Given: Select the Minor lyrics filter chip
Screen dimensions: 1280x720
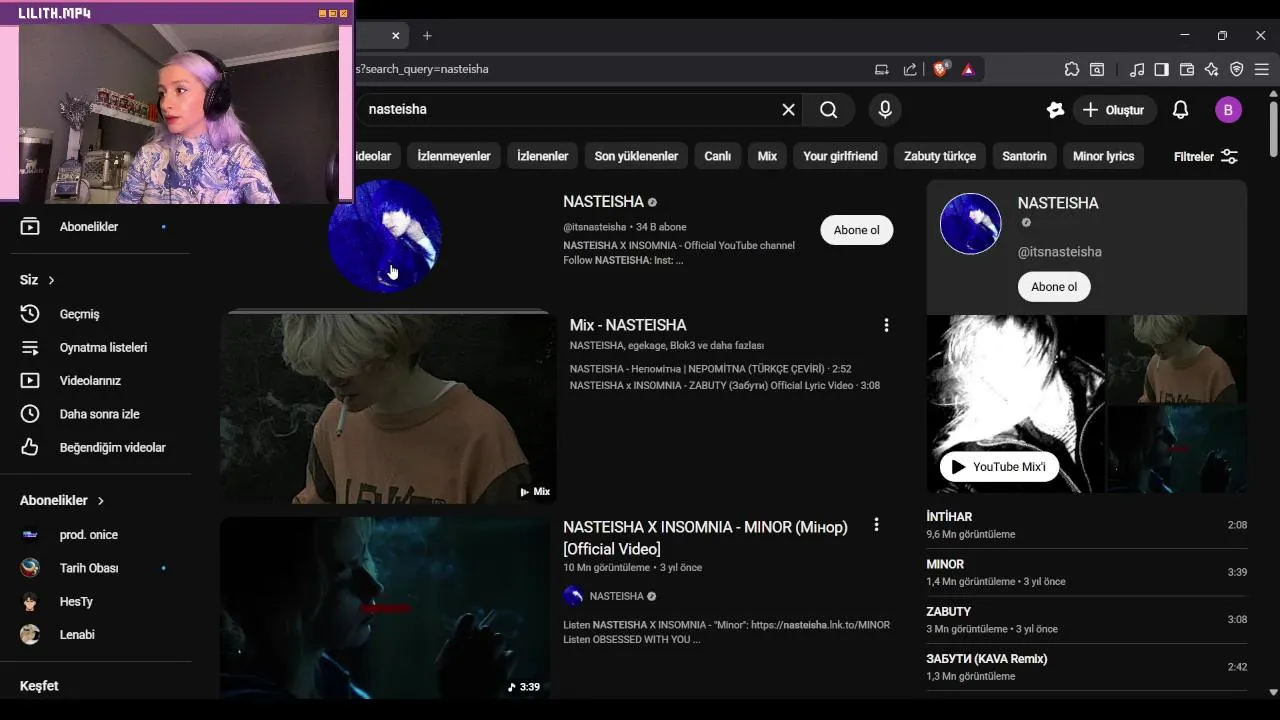Looking at the screenshot, I should tap(1104, 156).
